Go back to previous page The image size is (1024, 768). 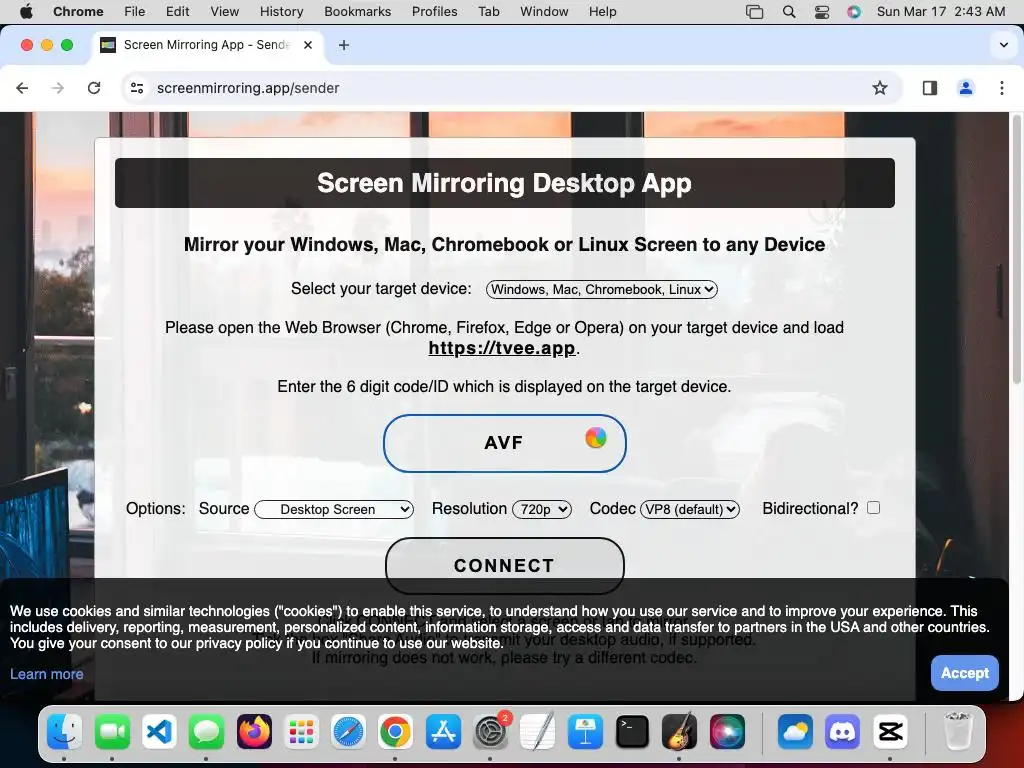[22, 88]
